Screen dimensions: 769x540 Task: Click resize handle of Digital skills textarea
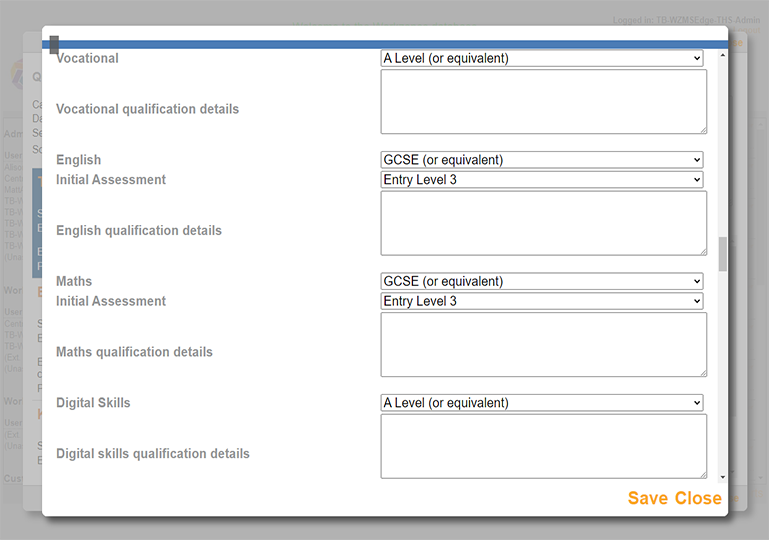(703, 475)
